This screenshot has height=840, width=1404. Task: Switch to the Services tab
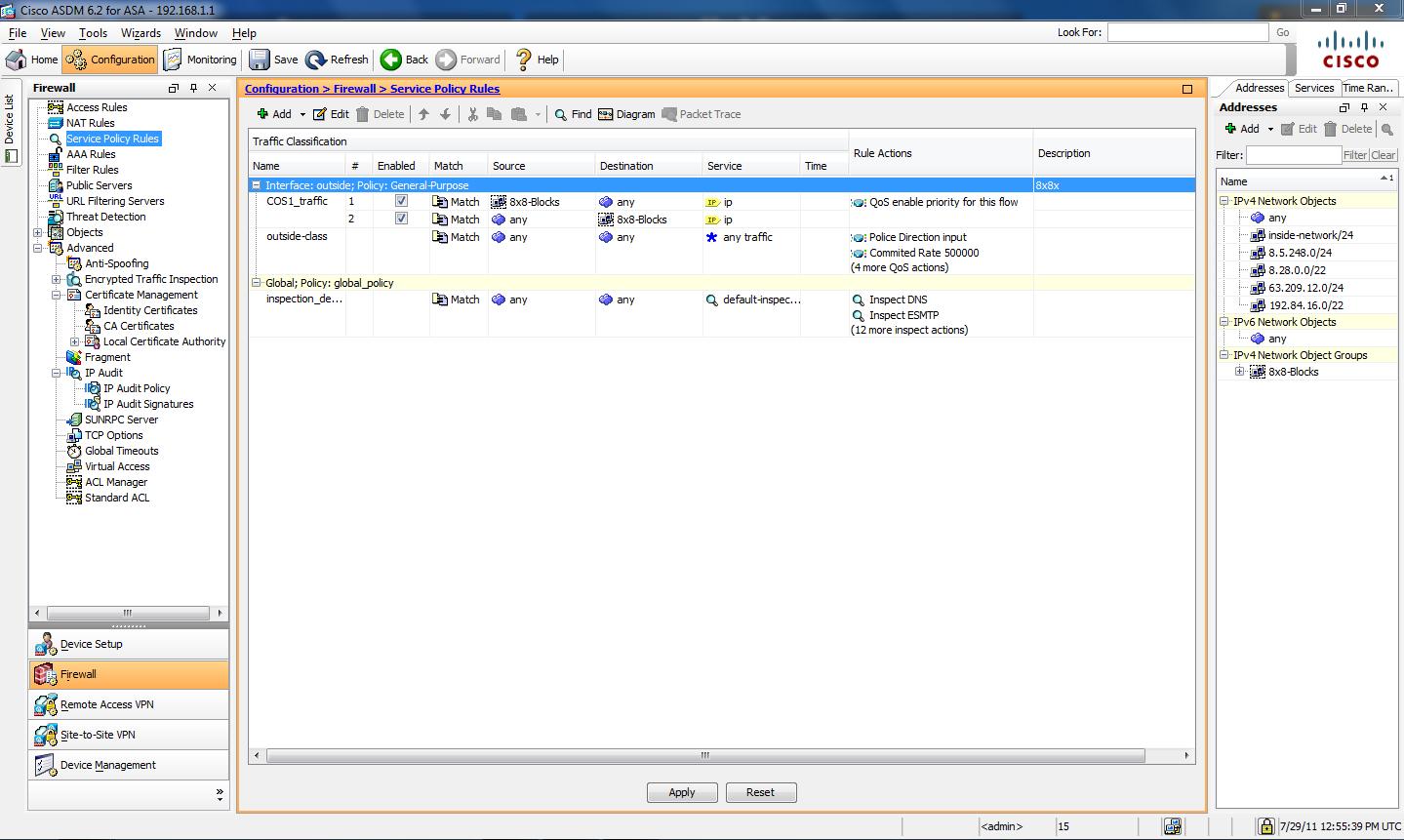pos(1314,88)
